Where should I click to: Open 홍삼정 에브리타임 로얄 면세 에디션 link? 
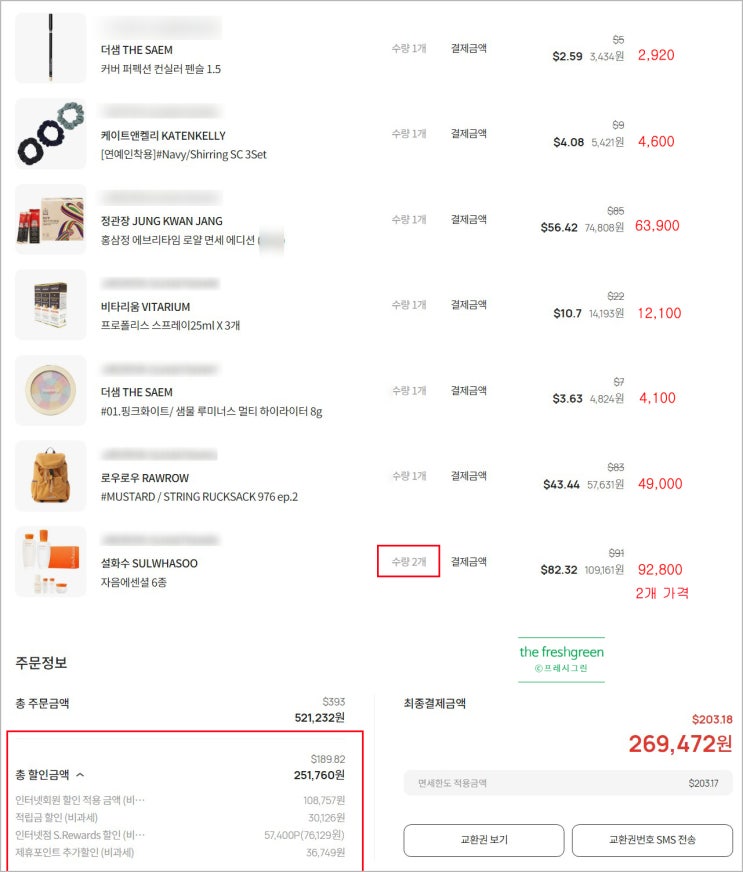click(x=178, y=240)
